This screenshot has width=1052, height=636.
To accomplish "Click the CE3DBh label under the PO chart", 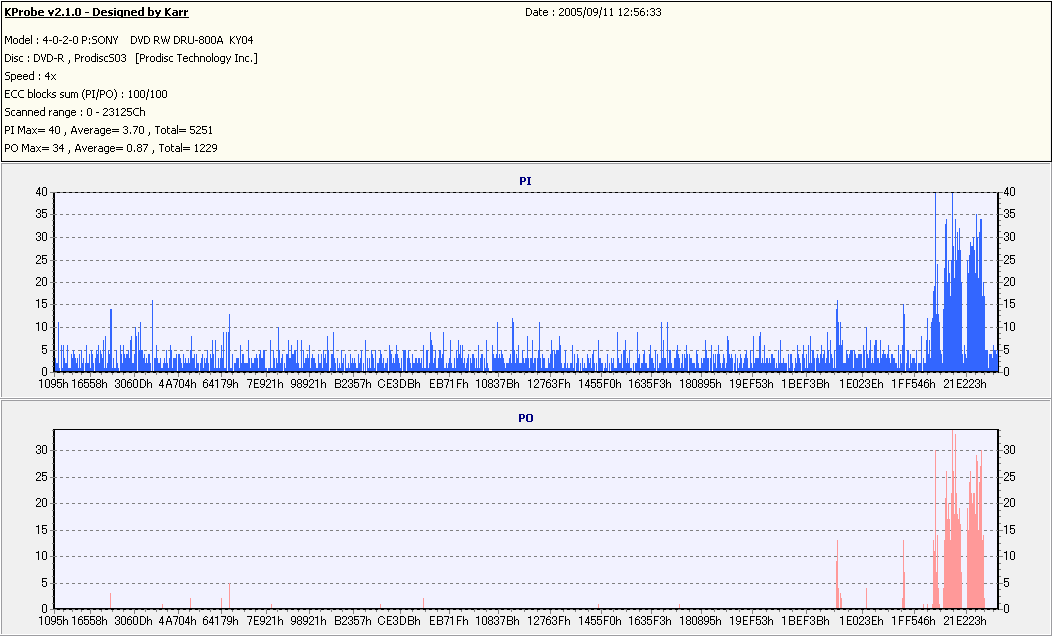I will [399, 621].
